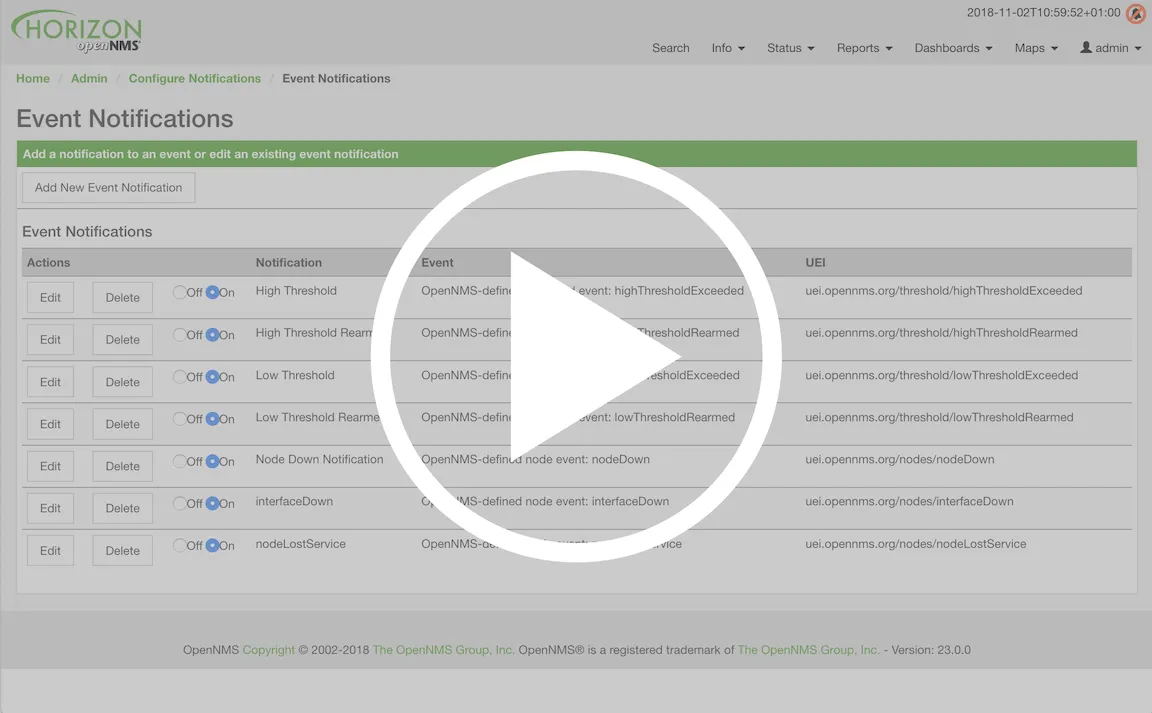Go to Home breadcrumb link

33,79
